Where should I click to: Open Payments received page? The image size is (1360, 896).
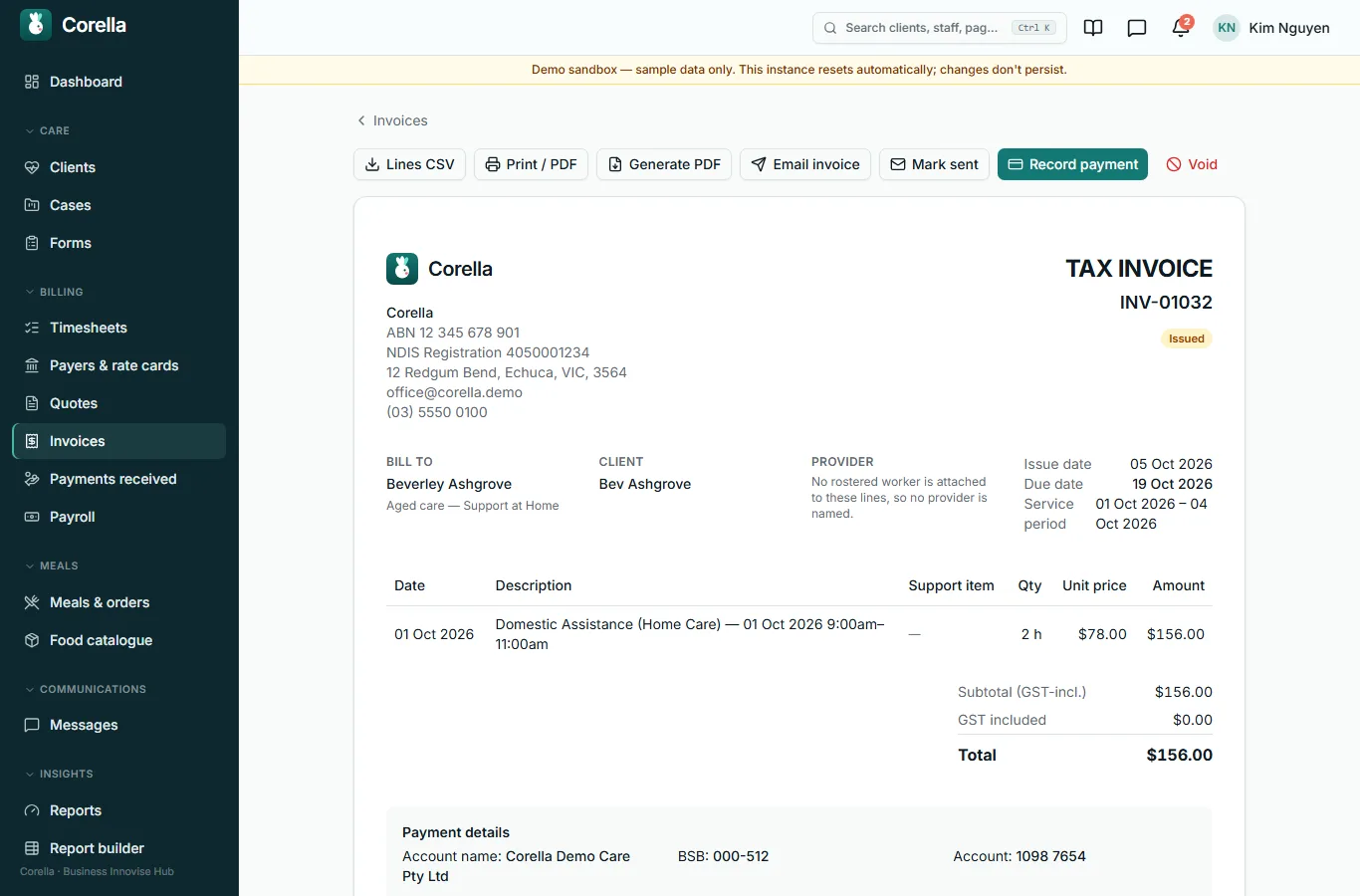click(x=119, y=479)
